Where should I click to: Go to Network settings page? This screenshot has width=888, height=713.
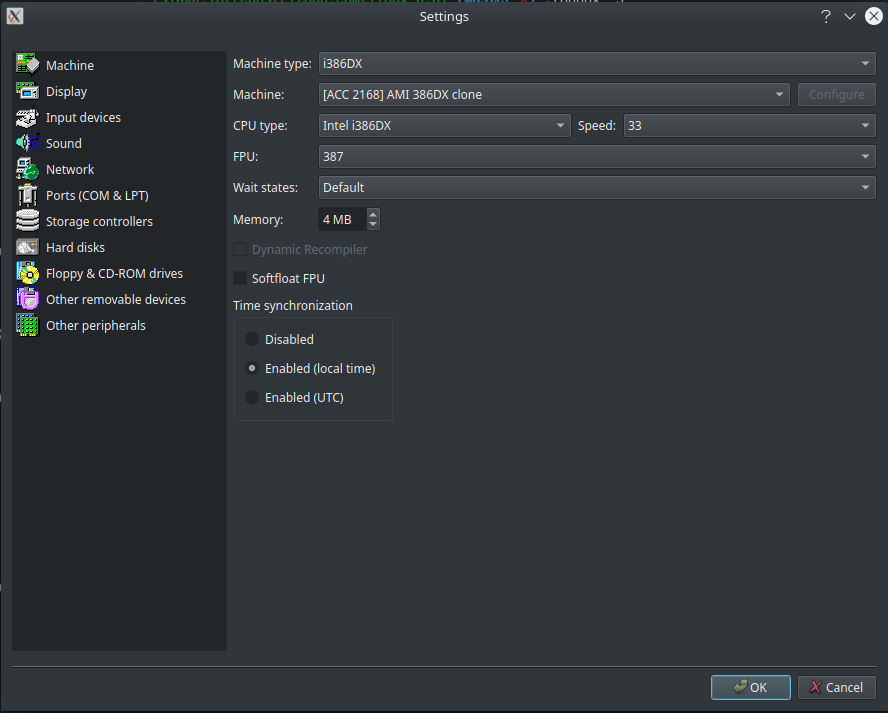pyautogui.click(x=70, y=169)
